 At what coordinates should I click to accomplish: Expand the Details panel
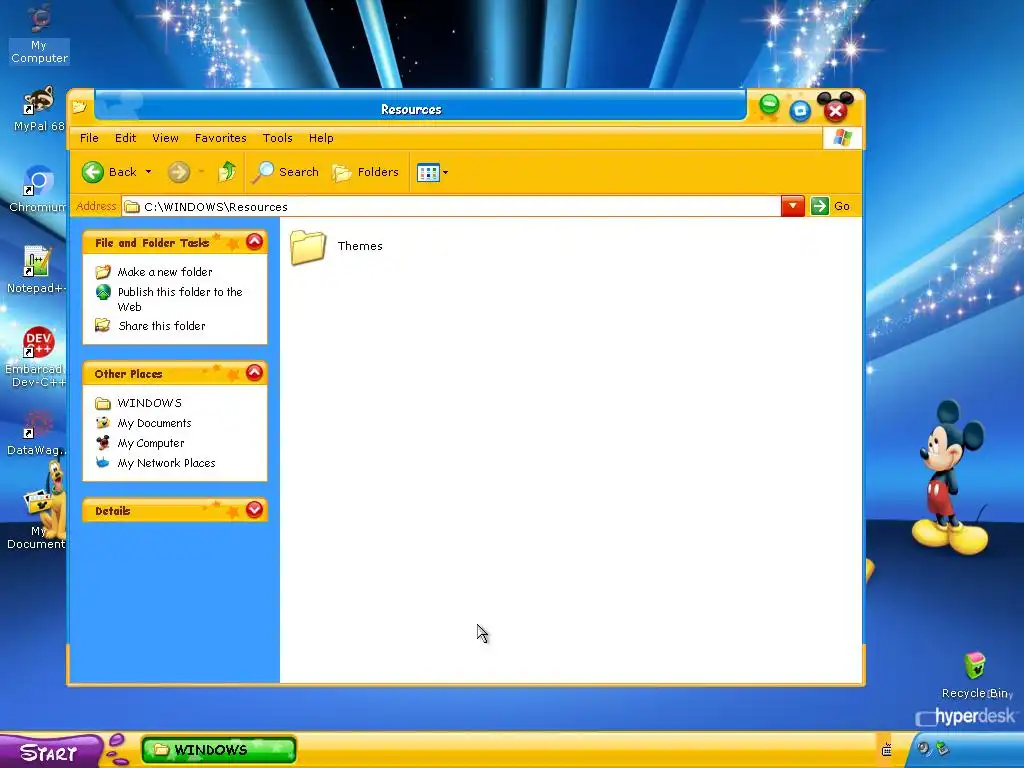pyautogui.click(x=254, y=510)
